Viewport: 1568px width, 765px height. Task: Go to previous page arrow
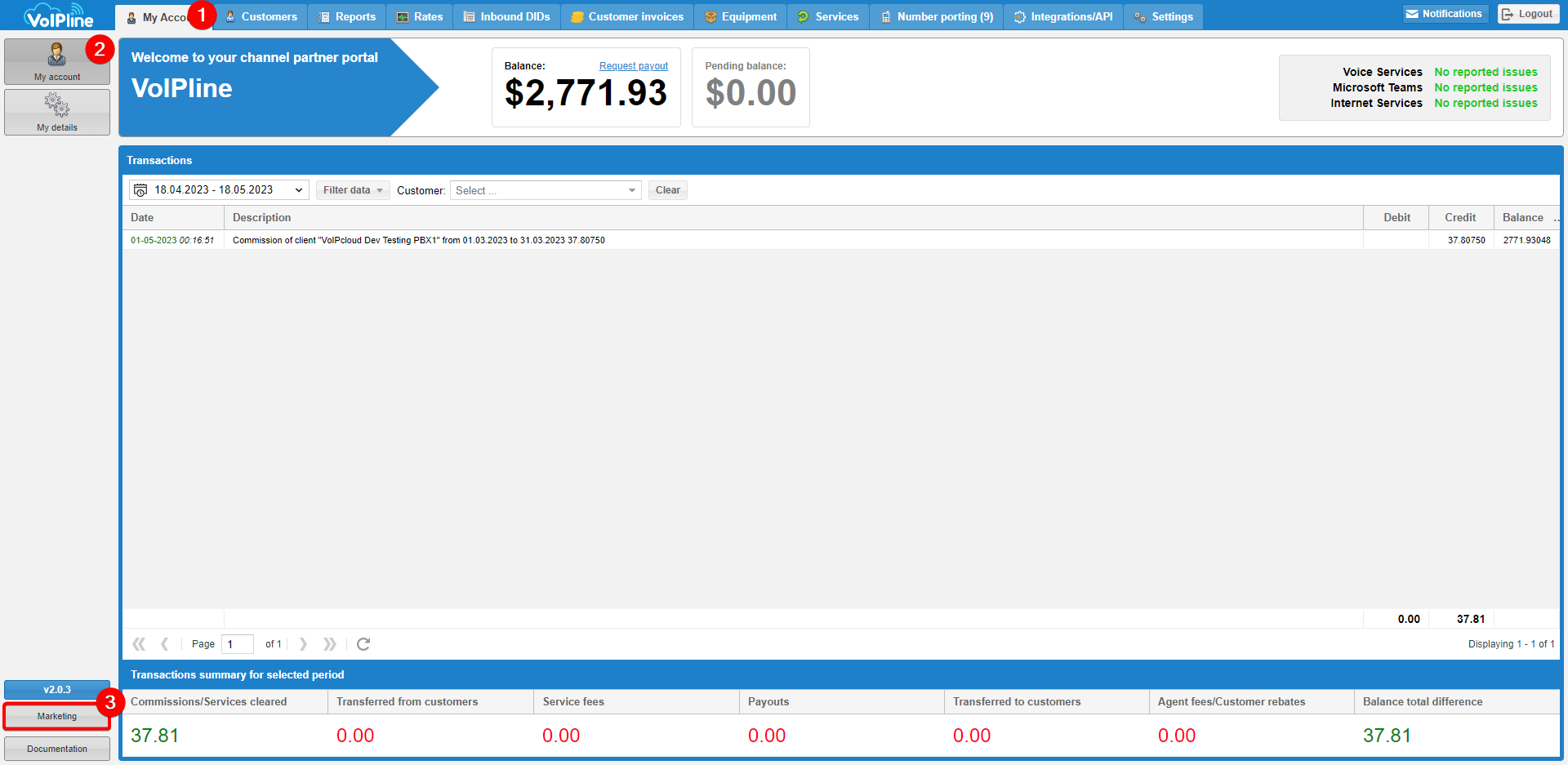point(165,644)
